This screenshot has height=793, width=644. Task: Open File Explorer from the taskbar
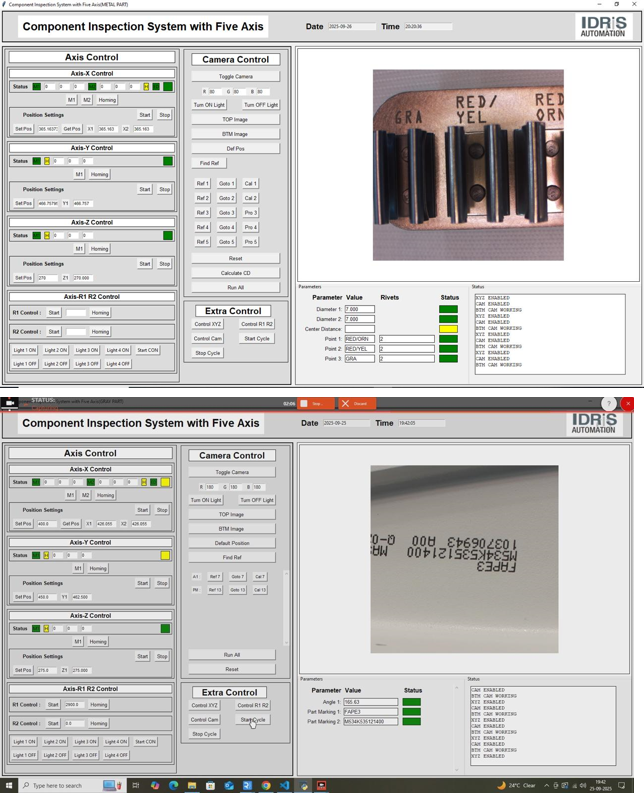coord(192,785)
